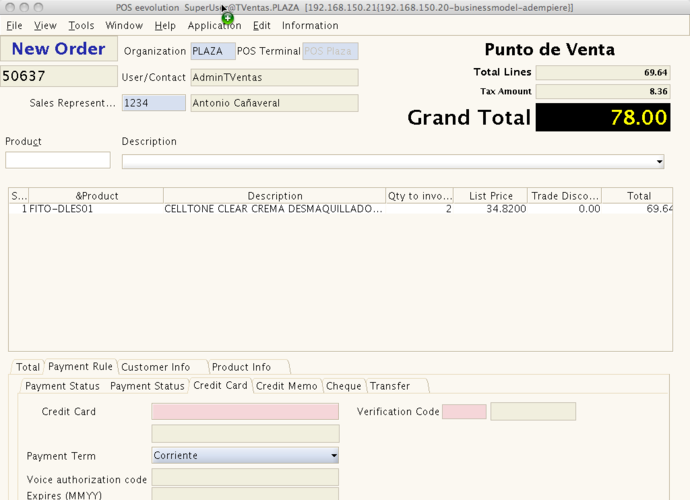Click the User/Contact field AdminTVentas

[274, 77]
